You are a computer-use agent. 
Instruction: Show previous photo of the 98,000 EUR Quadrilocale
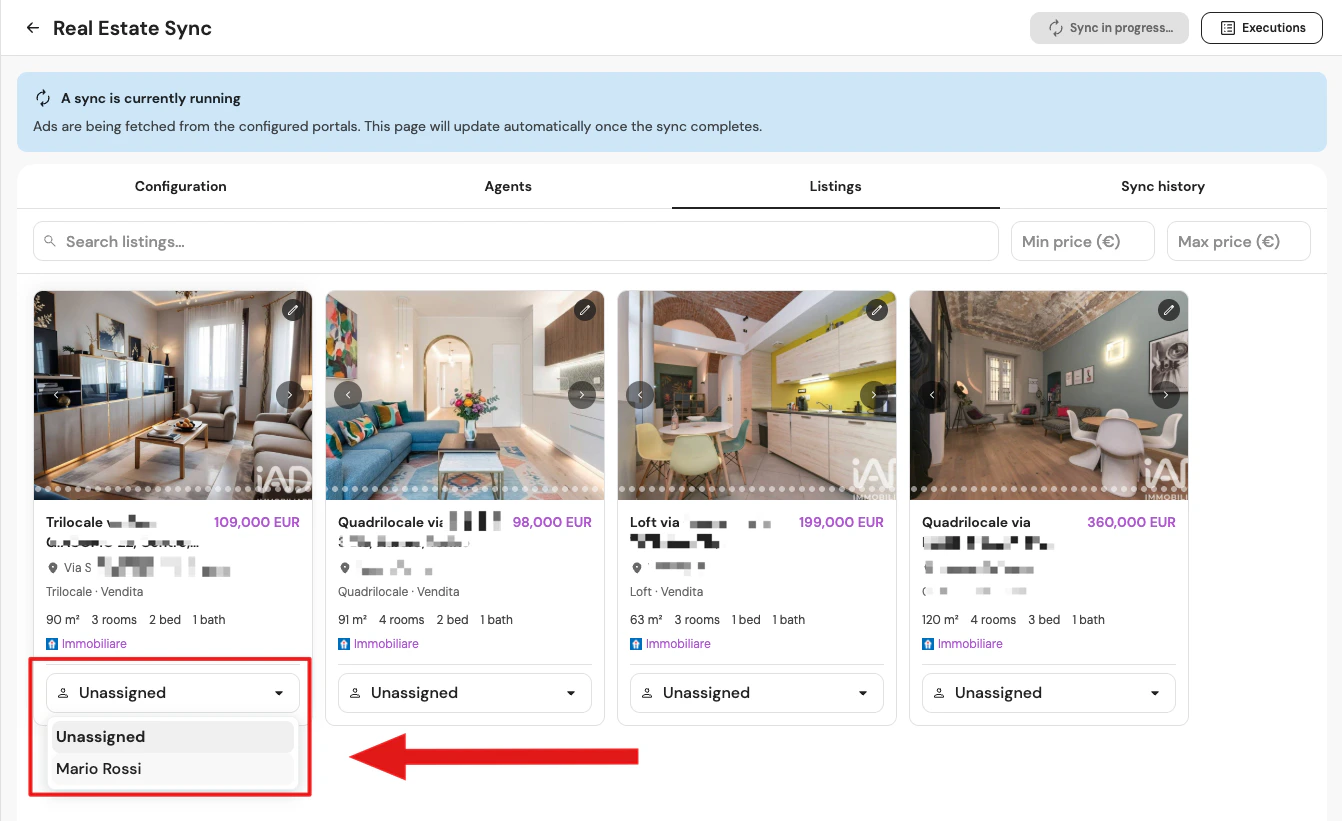point(348,395)
